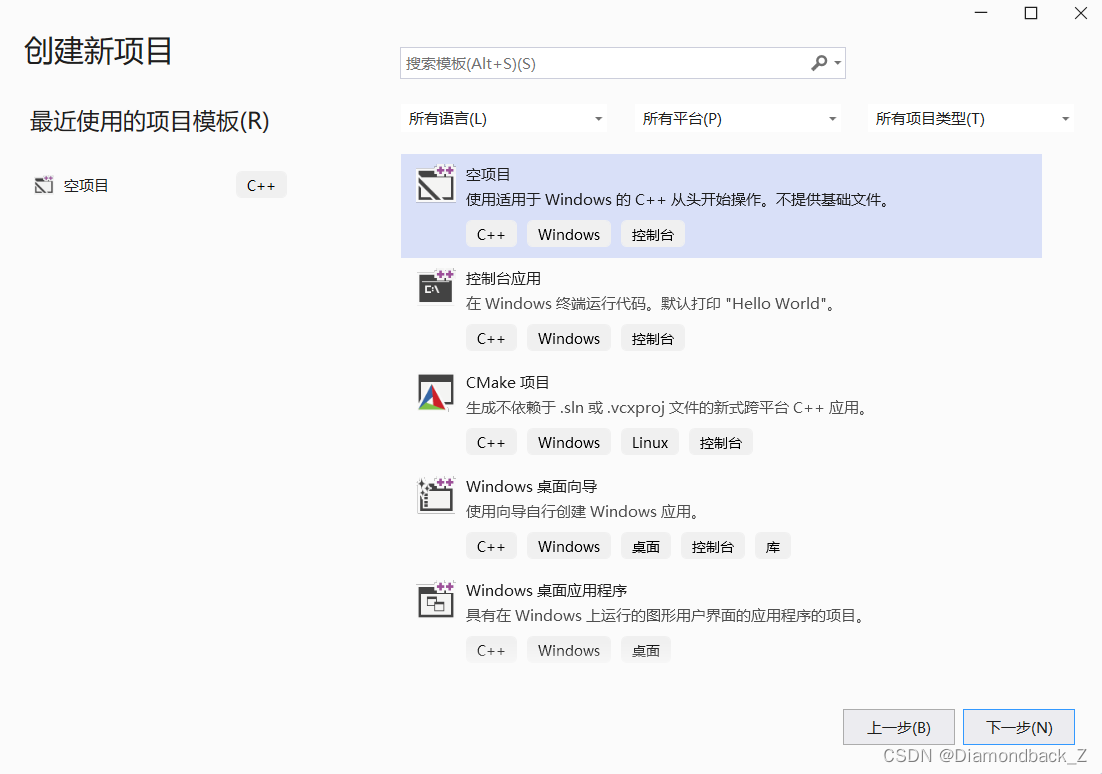Screen dimensions: 1102x774
Task: Click the CMake description mentioning .vcxproj
Action: (668, 408)
